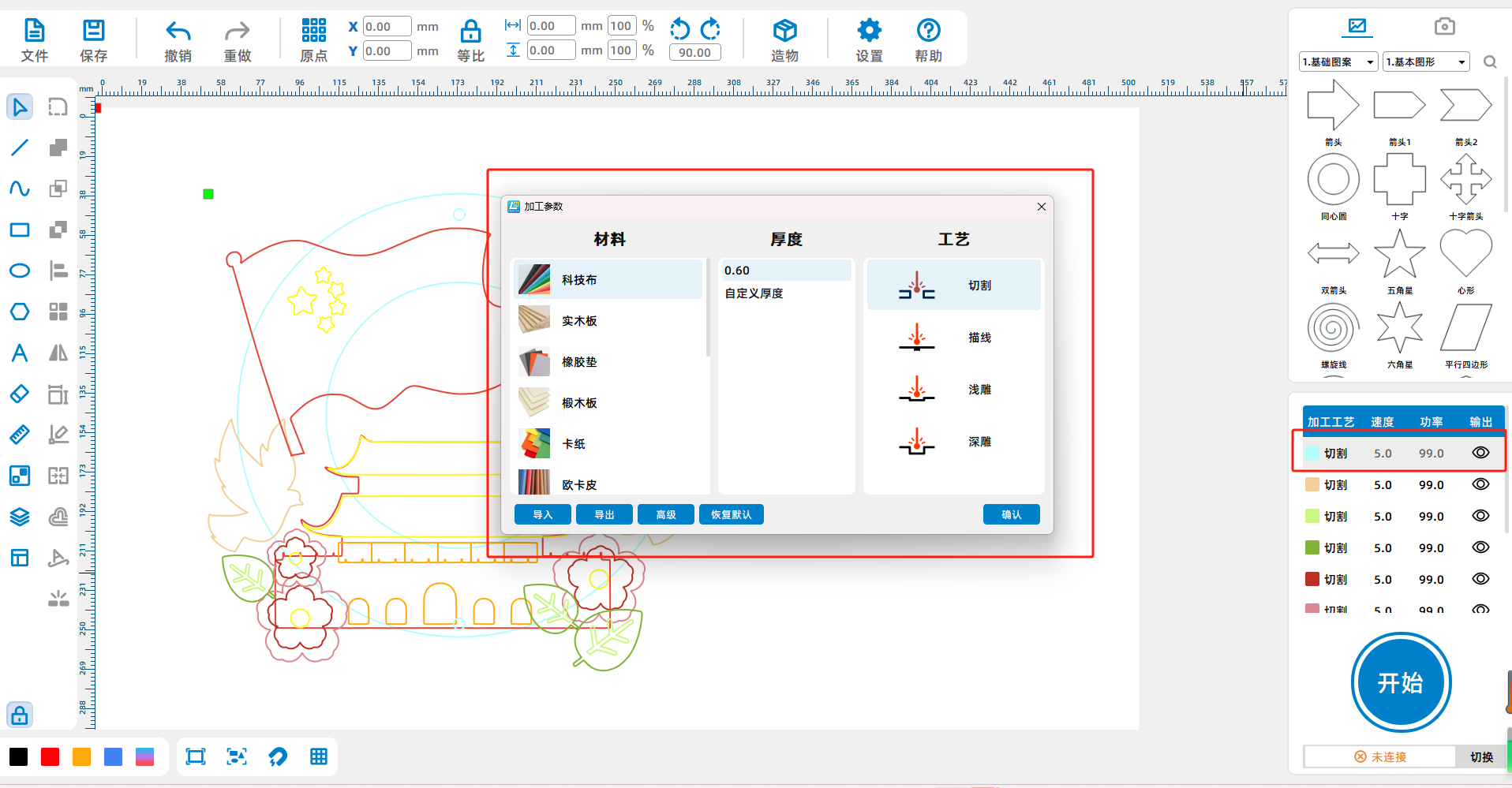Toggle visibility of the red 切割 layer
The height and width of the screenshot is (788, 1512).
coord(1481,579)
